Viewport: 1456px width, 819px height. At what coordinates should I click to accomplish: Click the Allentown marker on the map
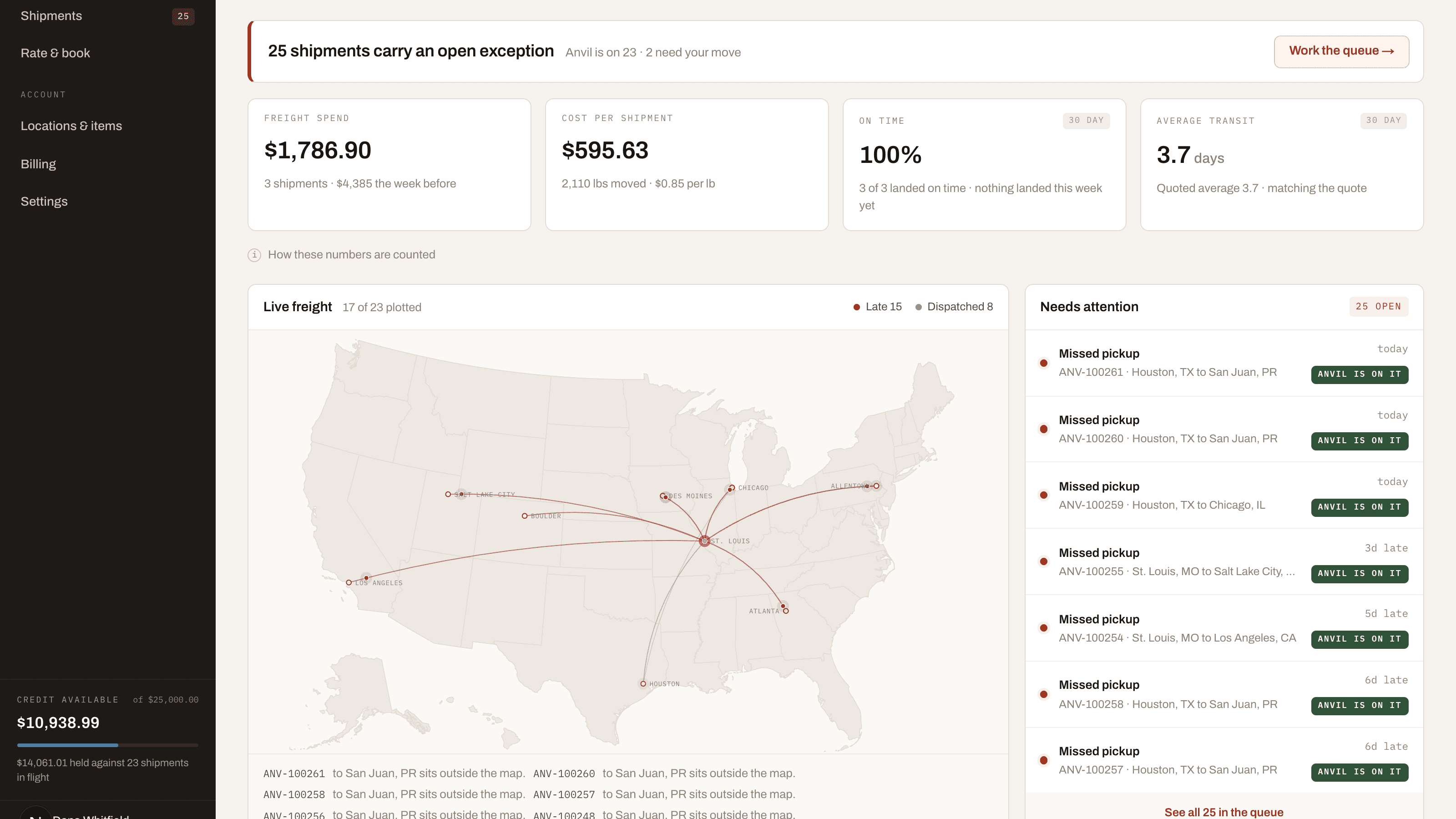[x=876, y=486]
